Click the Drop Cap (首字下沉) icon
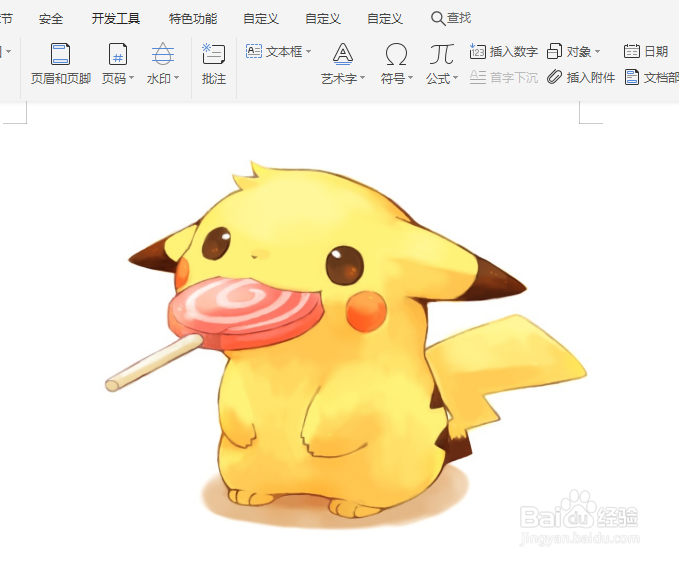 478,77
